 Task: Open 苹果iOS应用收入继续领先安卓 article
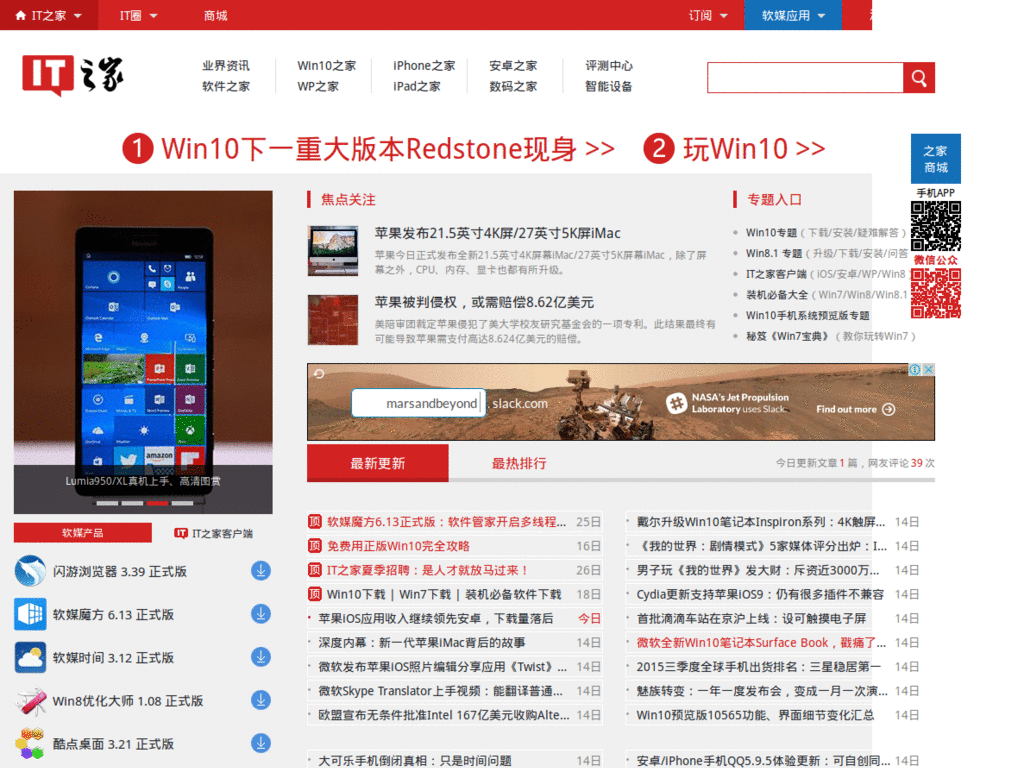pyautogui.click(x=436, y=618)
